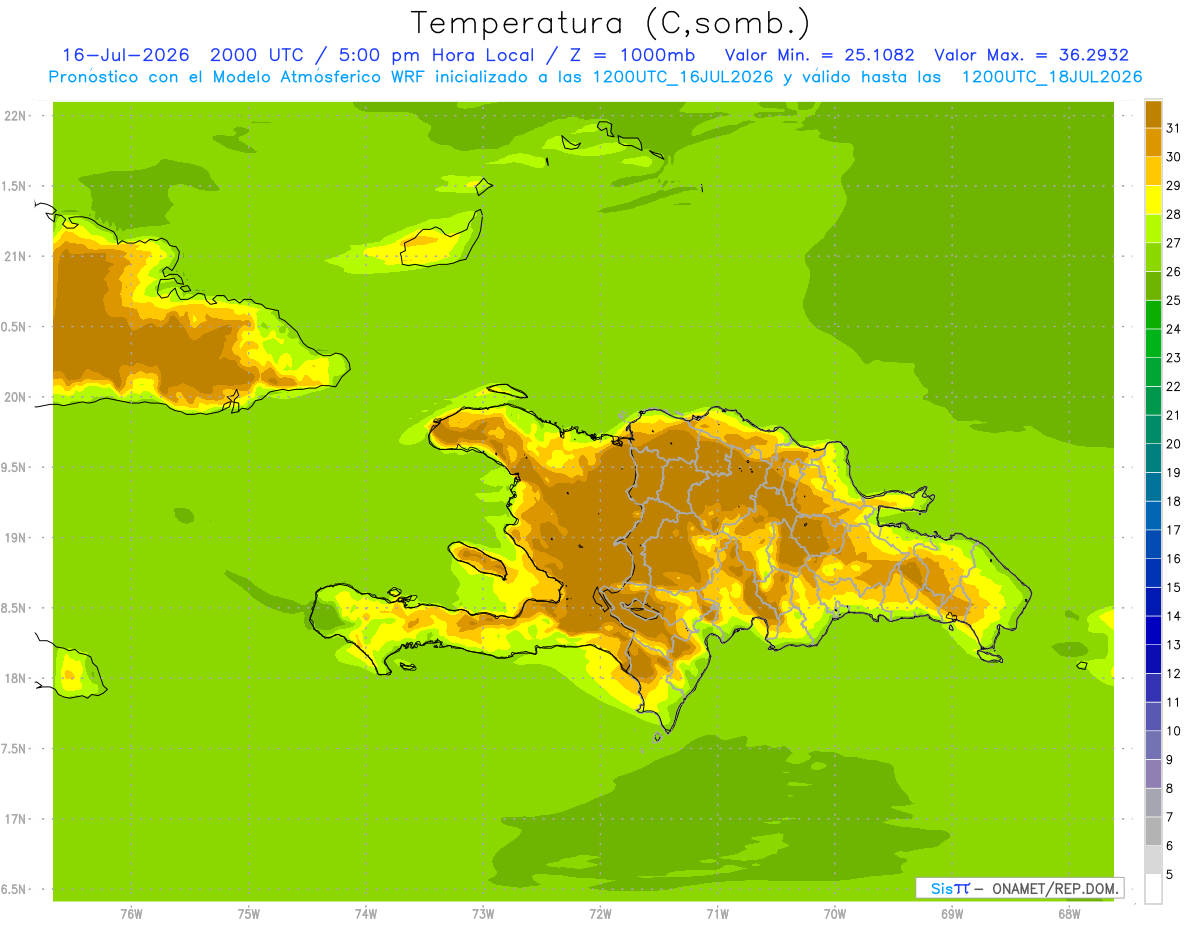Click white swatch below 5
Screen dimensions: 1200x927
(x=1153, y=889)
